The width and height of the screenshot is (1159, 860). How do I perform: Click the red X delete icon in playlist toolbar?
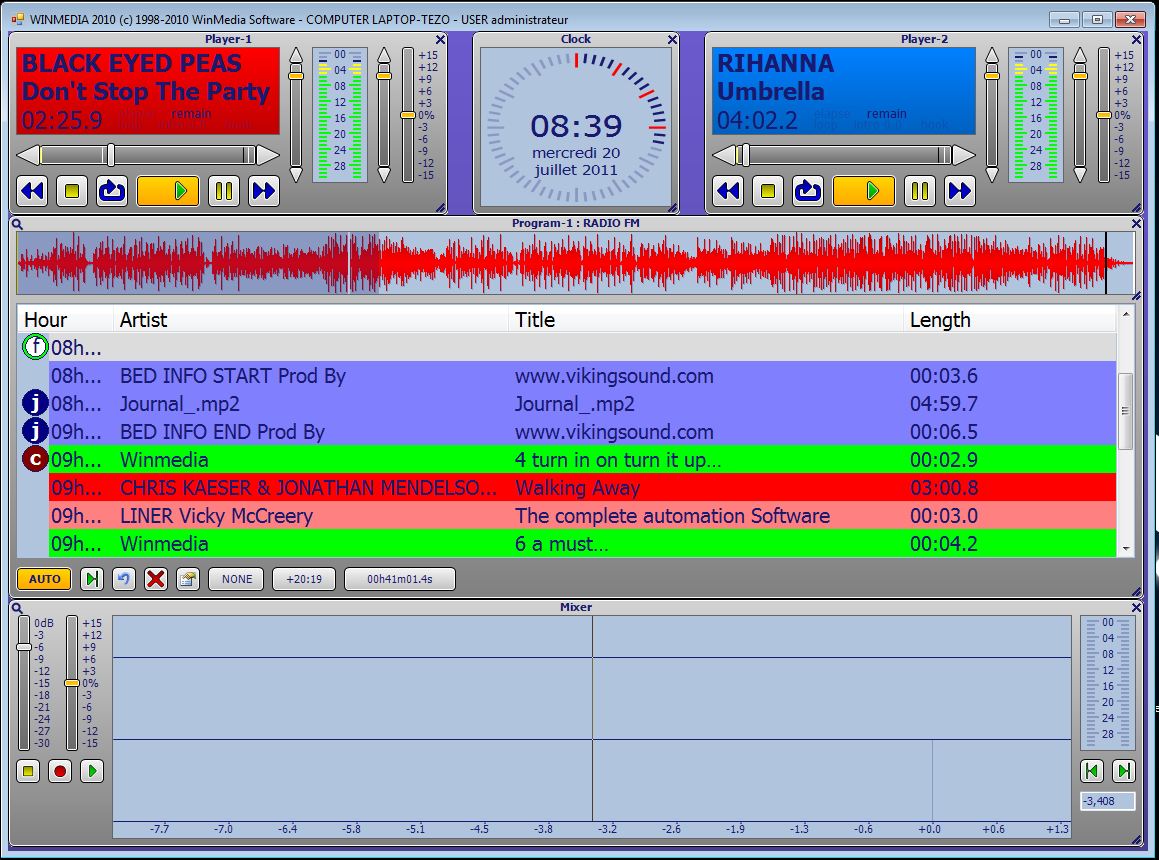(155, 579)
